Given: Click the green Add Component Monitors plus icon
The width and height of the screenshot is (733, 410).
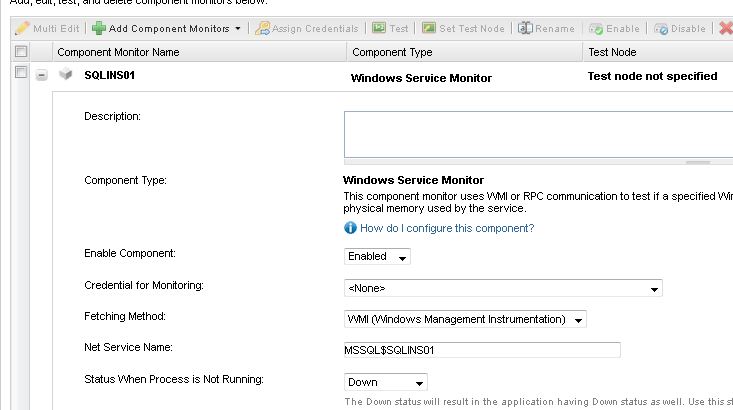Looking at the screenshot, I should coord(99,29).
